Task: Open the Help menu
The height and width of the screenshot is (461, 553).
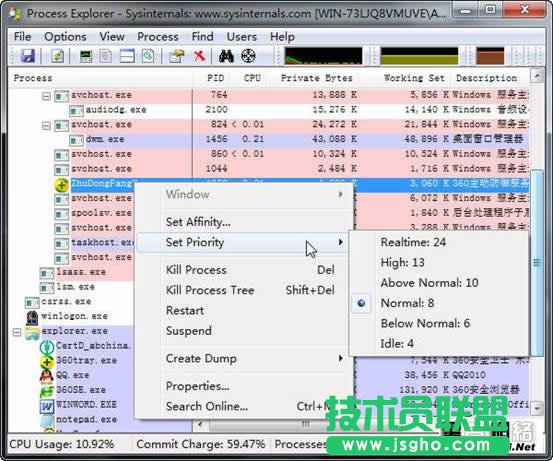Action: [282, 37]
